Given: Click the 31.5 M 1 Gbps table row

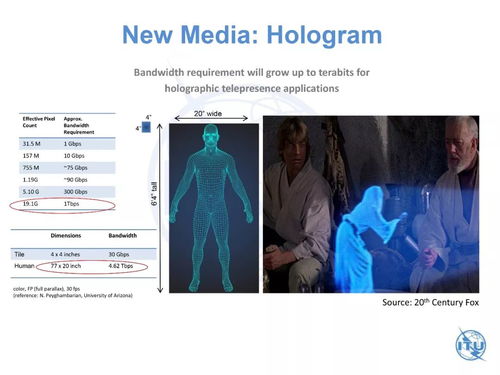Looking at the screenshot, I should tap(67, 144).
